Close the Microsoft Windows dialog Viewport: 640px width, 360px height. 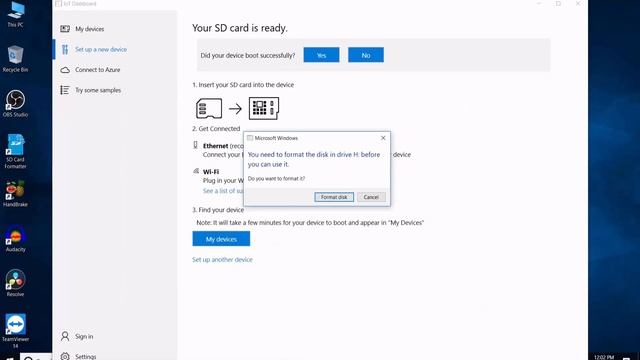tap(383, 138)
